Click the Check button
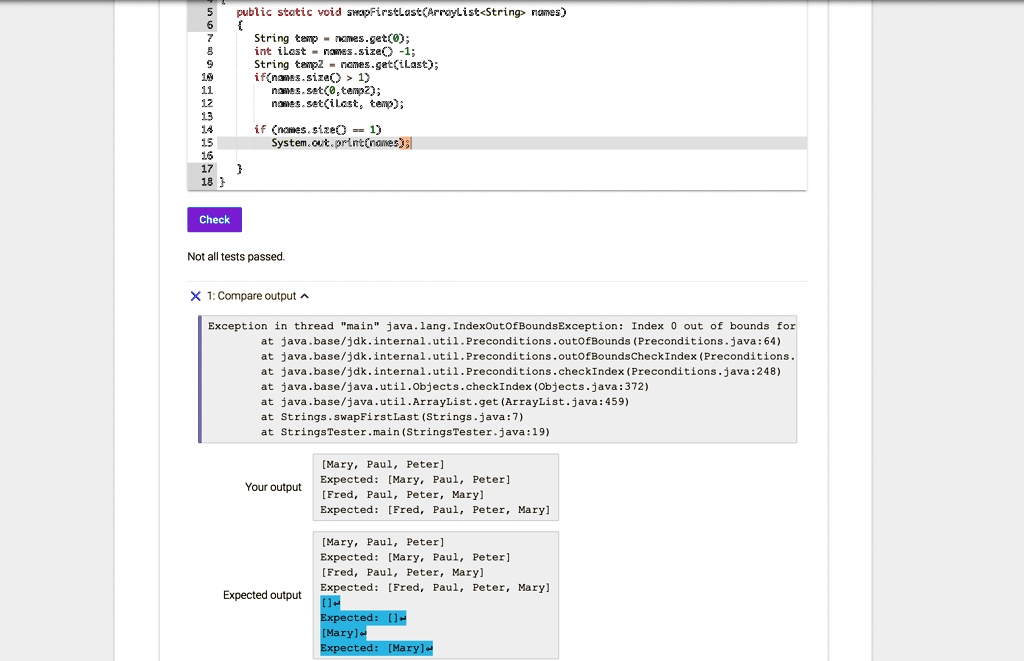 click(x=213, y=219)
